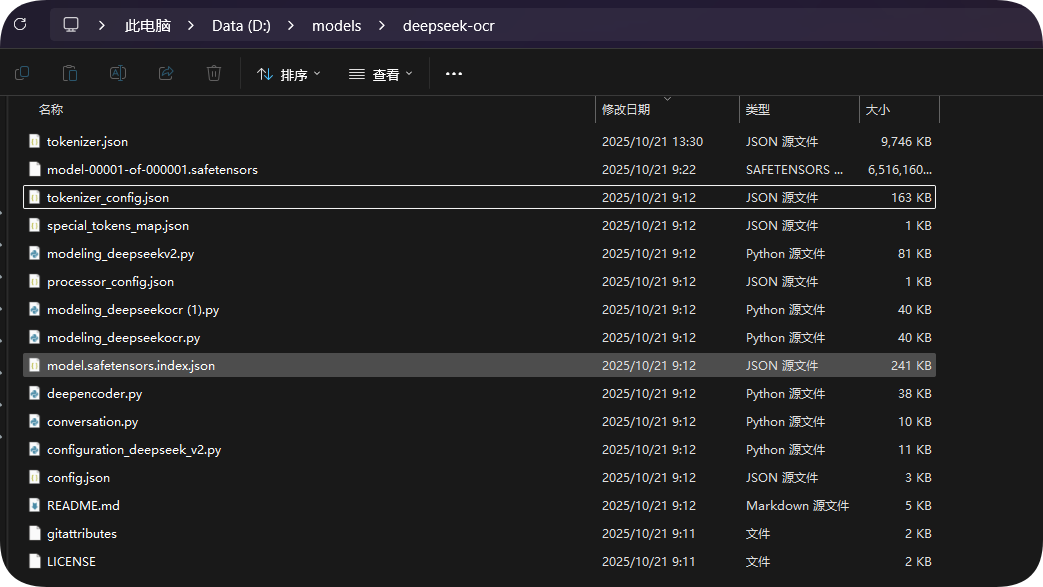
Task: Click the file icon of tokenizer.json
Action: point(35,141)
